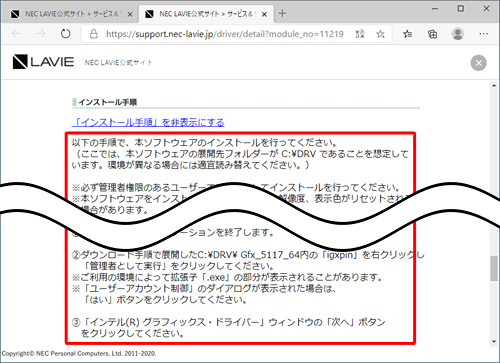Screen dimensions: 500x363
Task: Click the インストール手順 heading text
Action: coord(108,102)
